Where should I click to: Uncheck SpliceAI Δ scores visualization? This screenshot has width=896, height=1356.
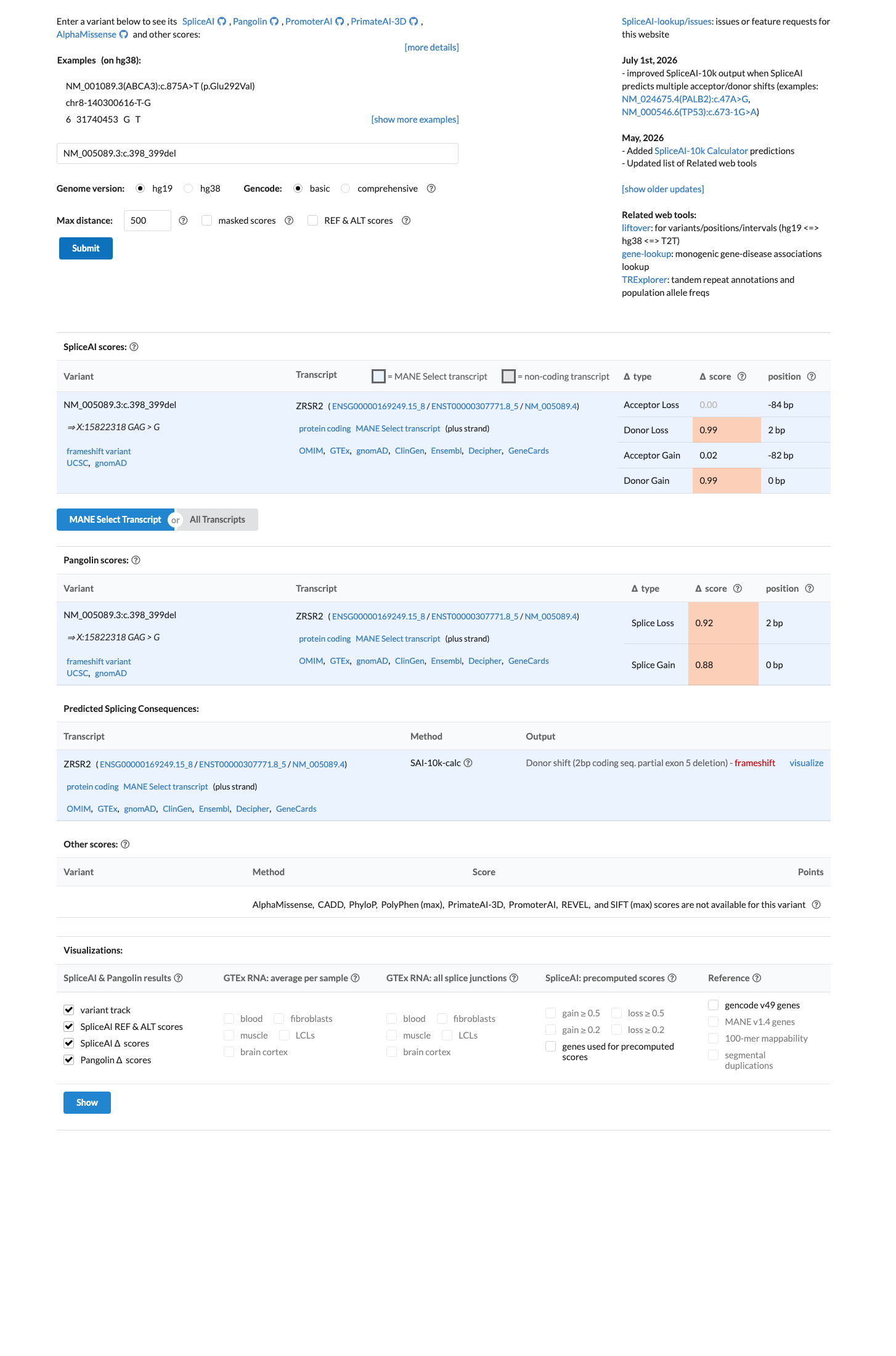coord(69,1043)
